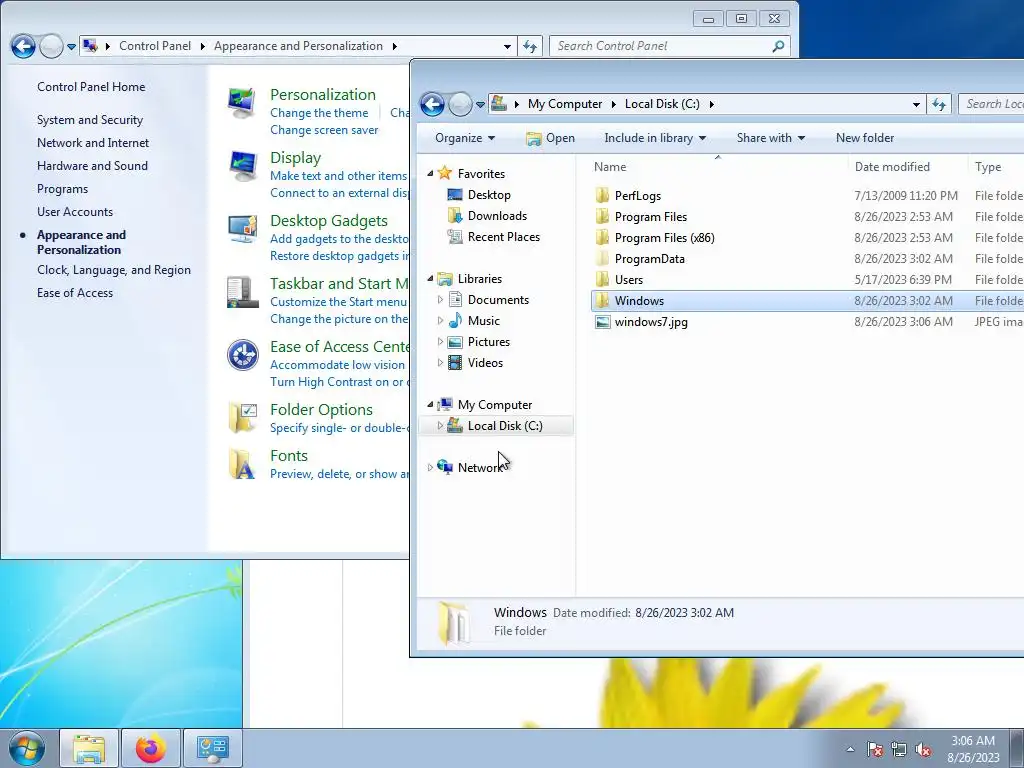The width and height of the screenshot is (1024, 768).
Task: Click the Program Files folder icon
Action: pos(602,216)
